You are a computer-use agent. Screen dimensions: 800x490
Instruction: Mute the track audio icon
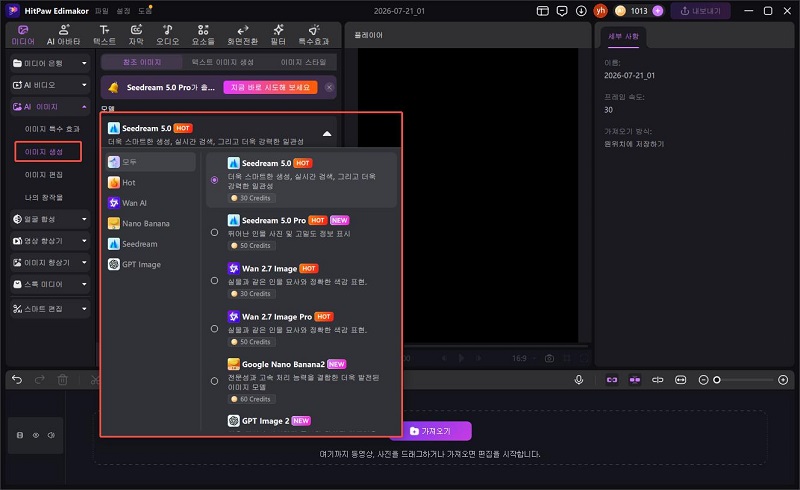coord(51,435)
